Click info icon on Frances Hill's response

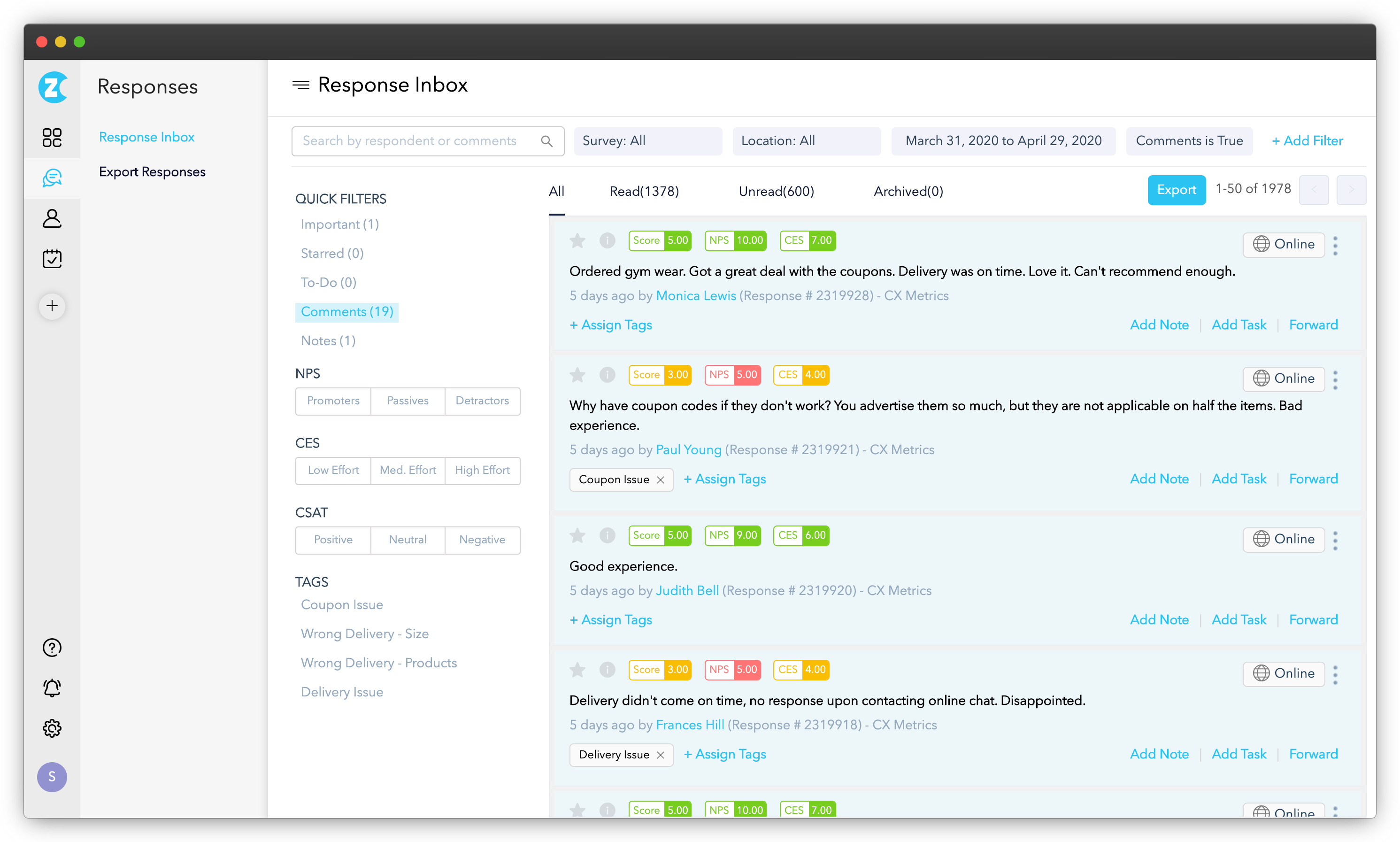tap(608, 670)
